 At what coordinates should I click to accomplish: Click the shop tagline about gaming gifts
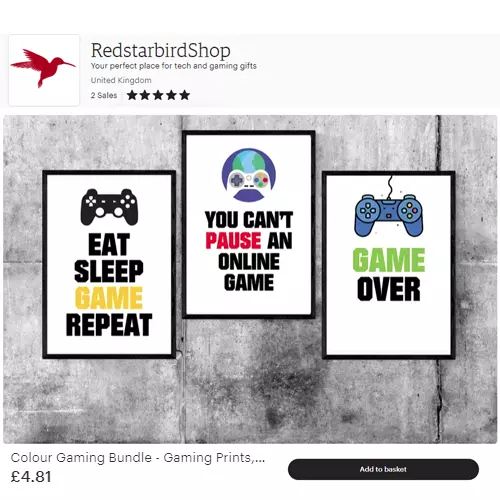[174, 66]
